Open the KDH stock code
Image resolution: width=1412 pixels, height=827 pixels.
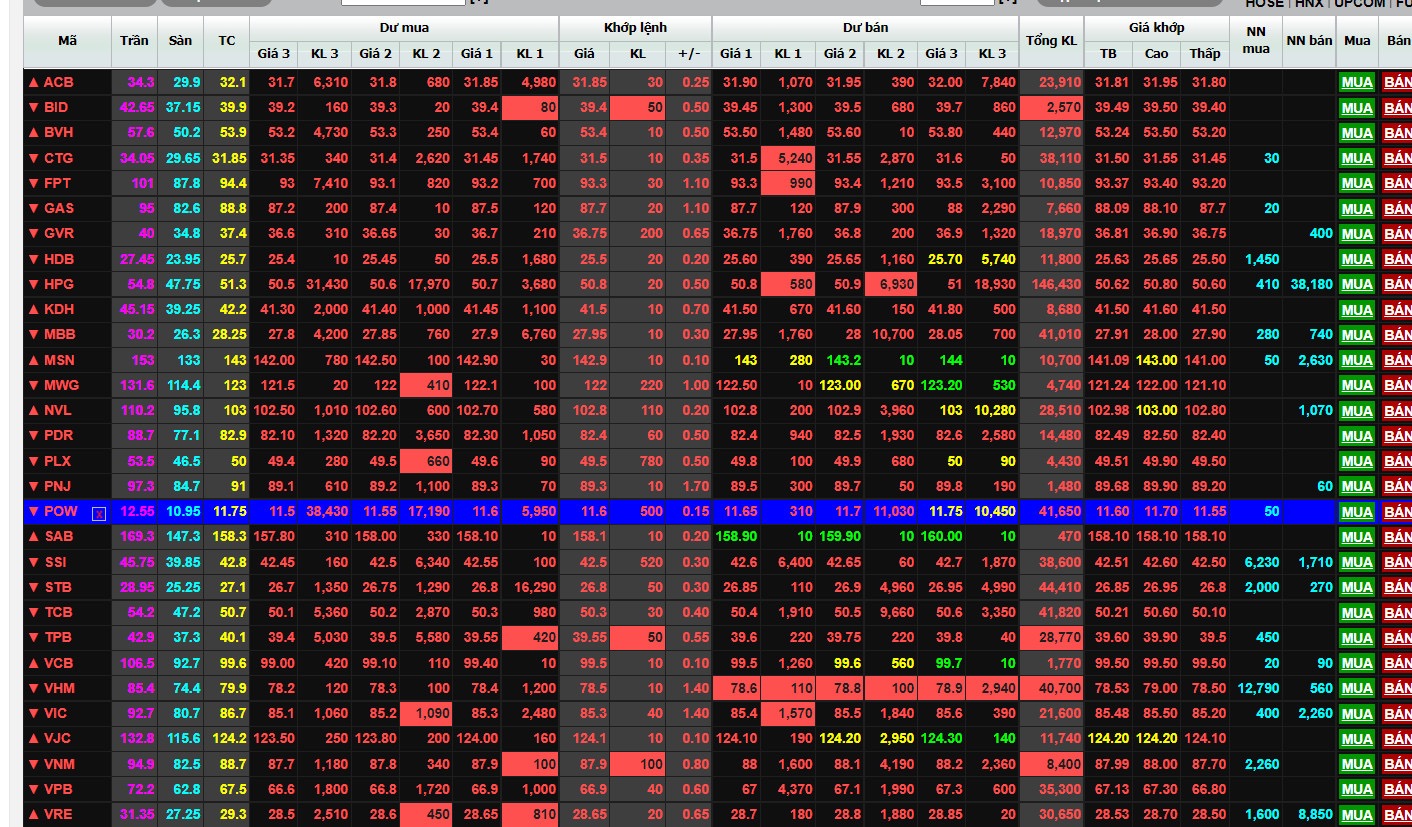click(x=59, y=309)
